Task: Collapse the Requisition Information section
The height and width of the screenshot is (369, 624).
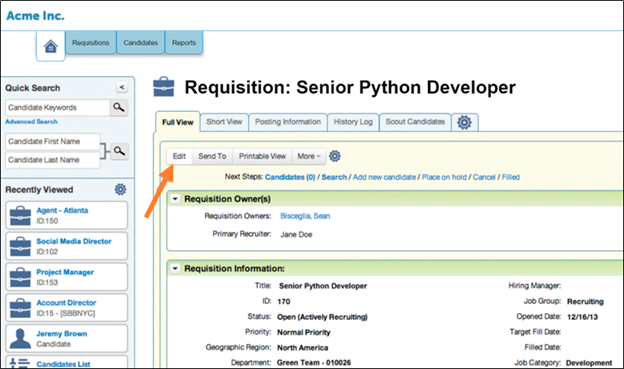Action: [x=175, y=268]
